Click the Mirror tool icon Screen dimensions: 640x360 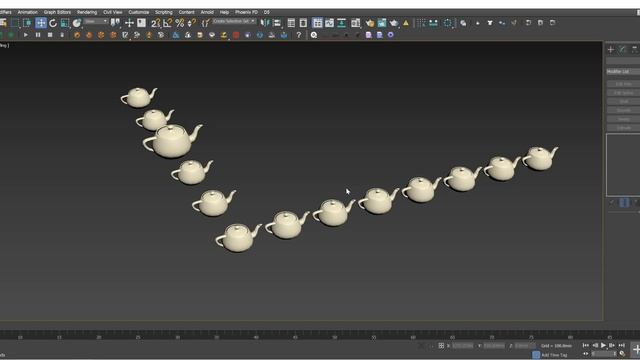point(265,23)
